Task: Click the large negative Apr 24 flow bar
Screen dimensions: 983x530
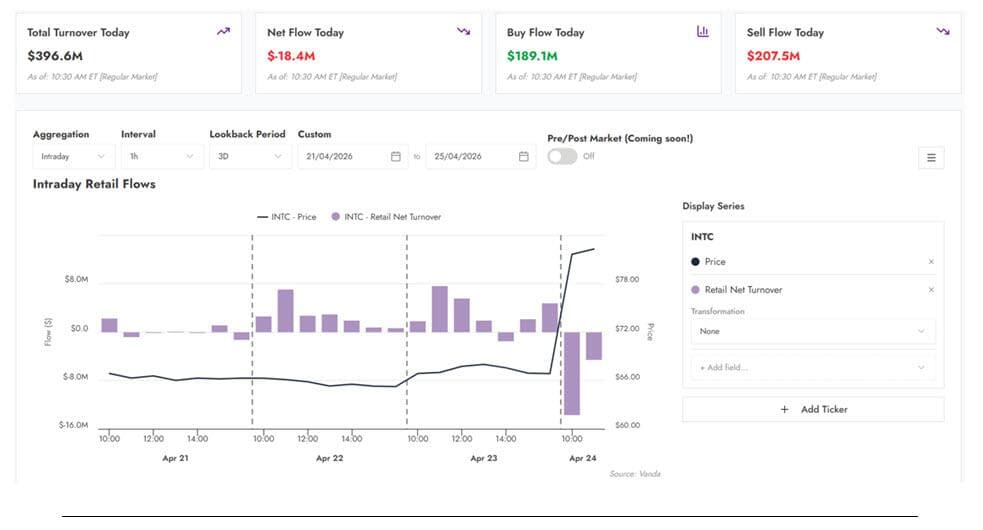Action: tap(571, 373)
